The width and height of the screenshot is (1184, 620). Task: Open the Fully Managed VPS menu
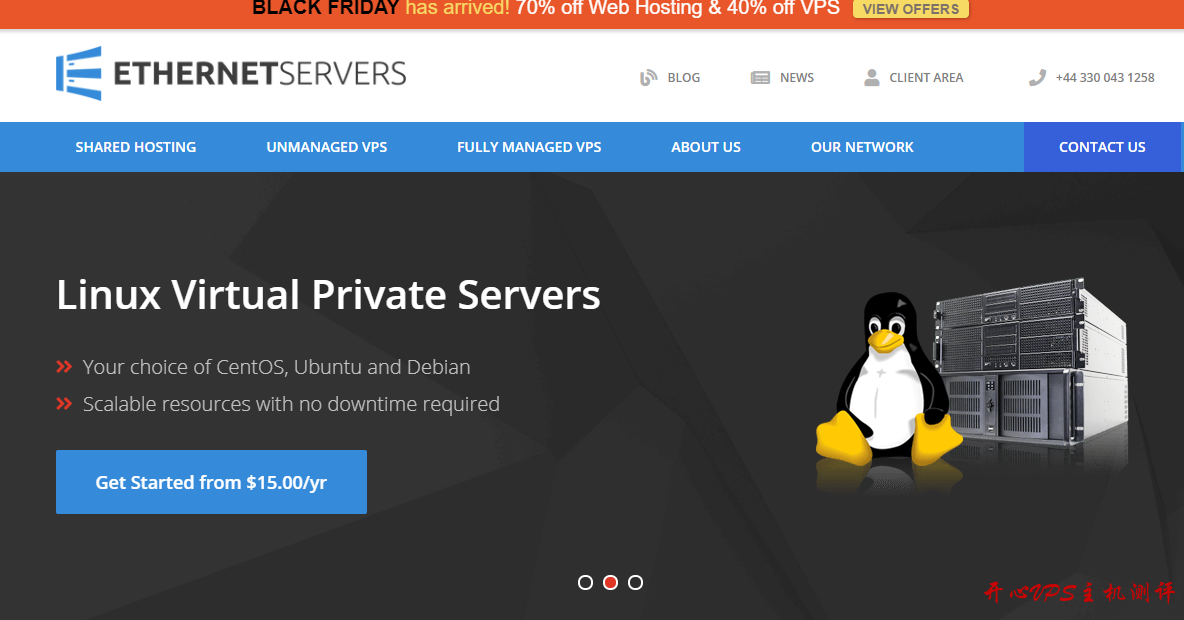pyautogui.click(x=529, y=147)
